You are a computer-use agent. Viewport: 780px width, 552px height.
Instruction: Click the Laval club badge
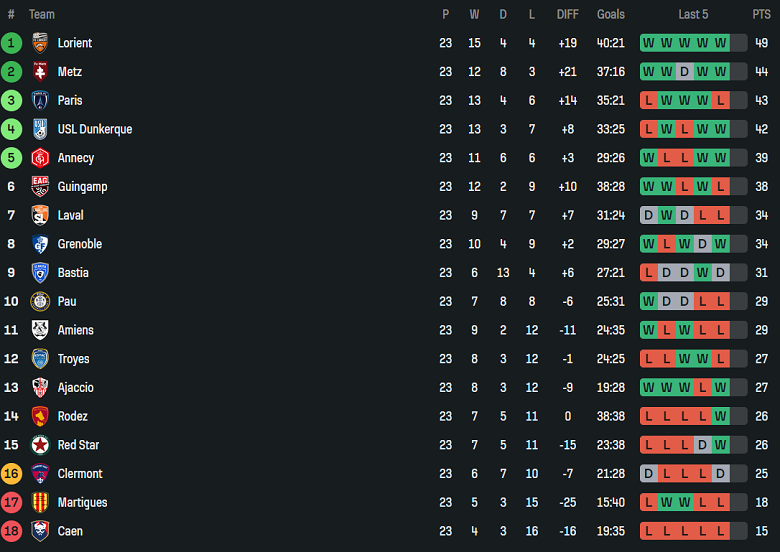click(x=40, y=215)
